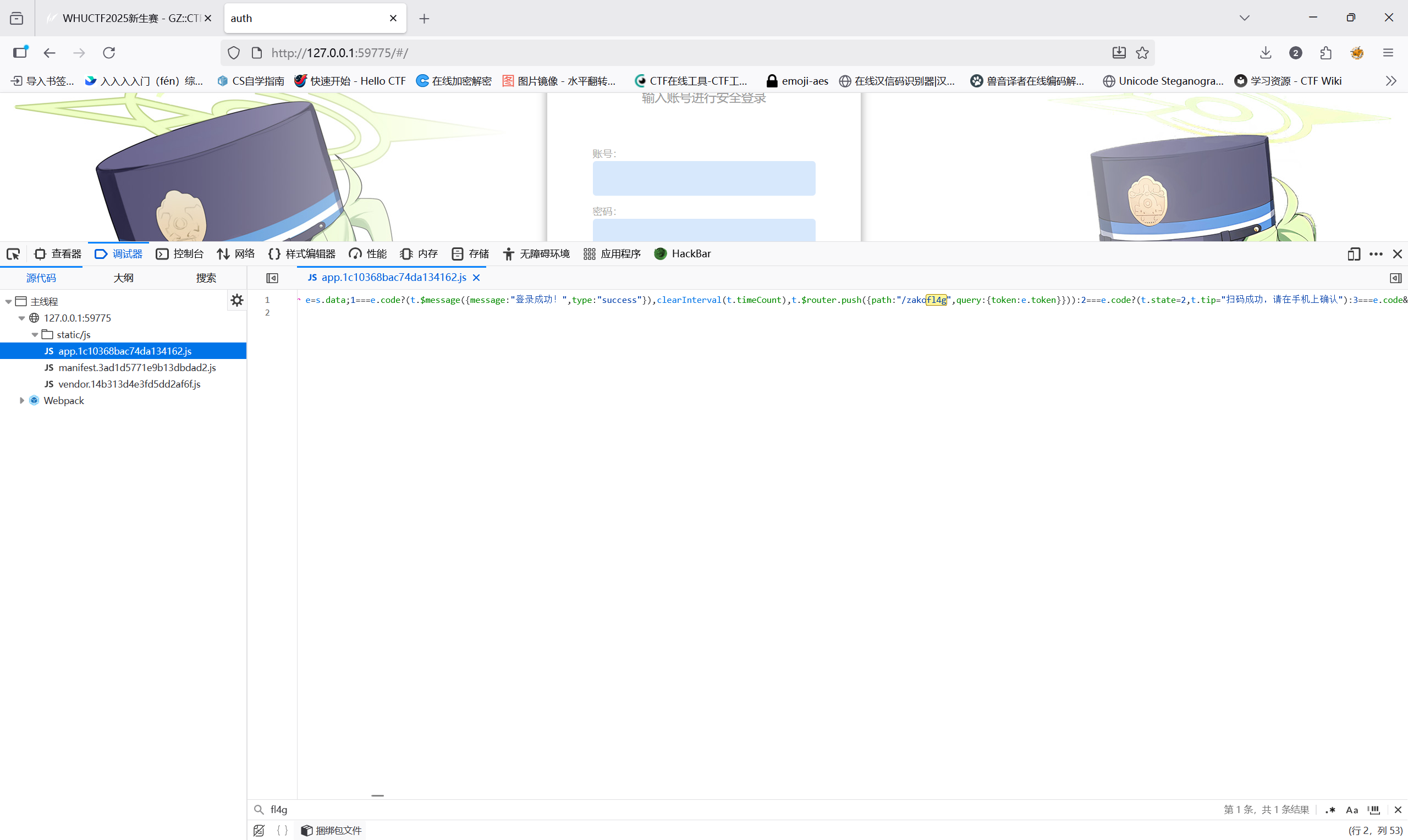The width and height of the screenshot is (1408, 840).
Task: Toggle the sources sidebar collapse icon
Action: [272, 278]
